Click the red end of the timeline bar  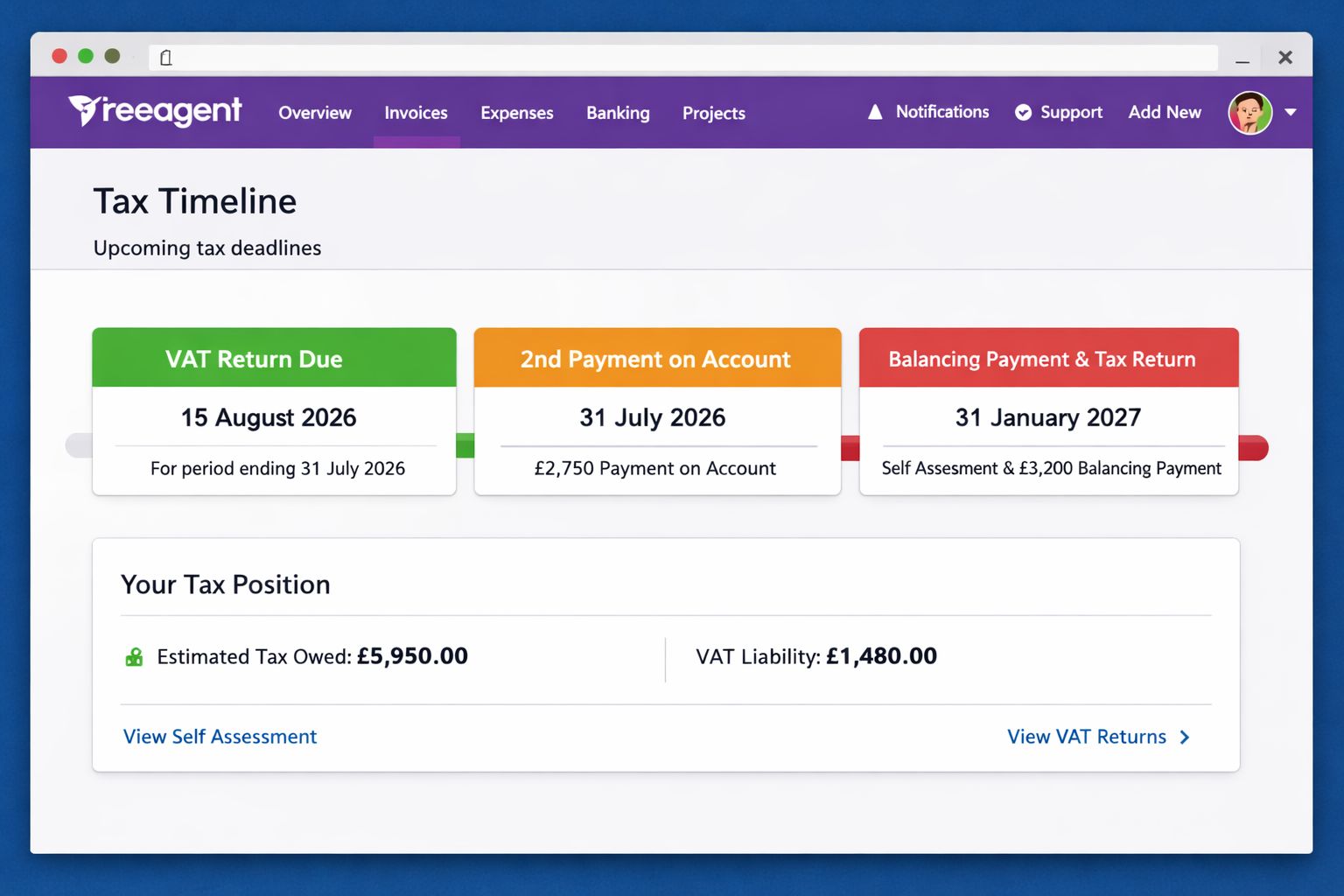coord(1253,448)
